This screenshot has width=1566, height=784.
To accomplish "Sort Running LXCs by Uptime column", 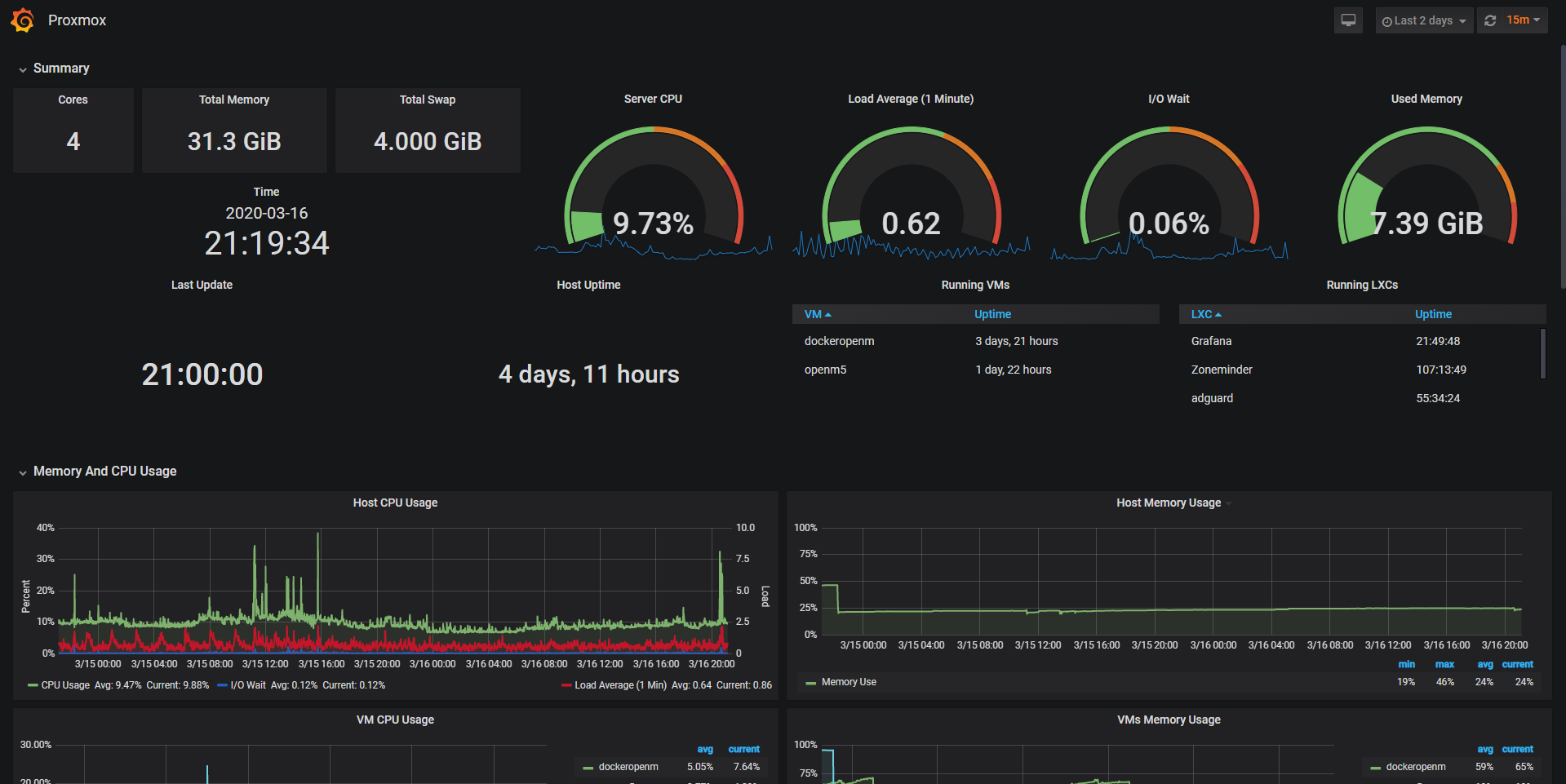I will click(x=1433, y=314).
